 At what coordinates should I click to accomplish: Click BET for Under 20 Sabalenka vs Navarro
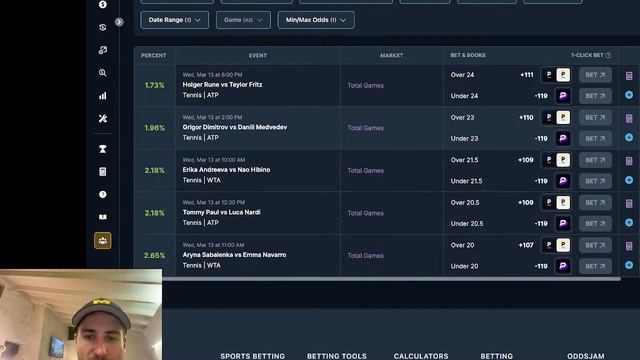coord(595,266)
